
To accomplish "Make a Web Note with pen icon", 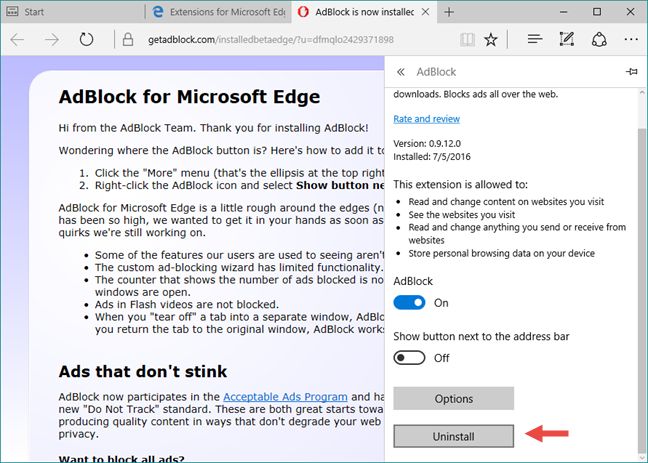I will (567, 39).
